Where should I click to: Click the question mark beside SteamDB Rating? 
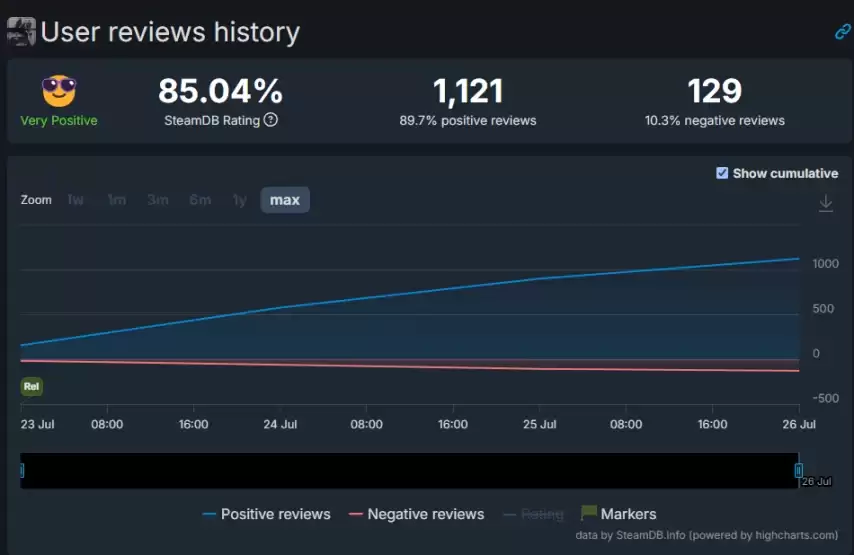click(271, 120)
